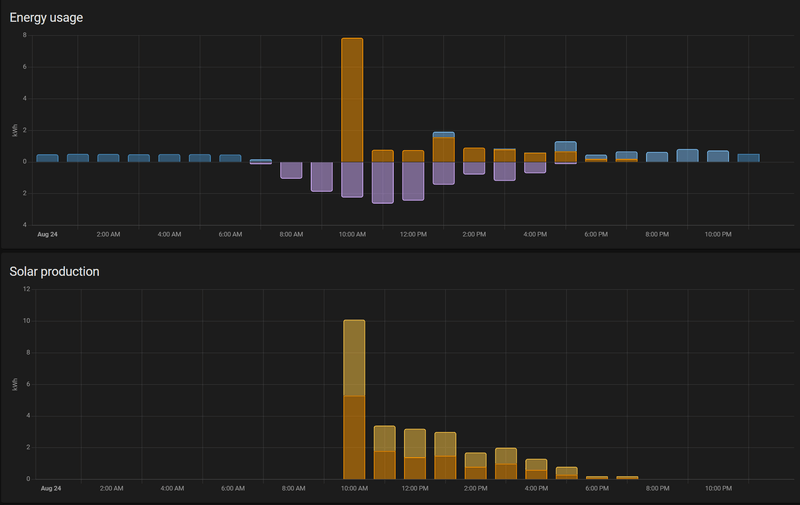The height and width of the screenshot is (505, 800).
Task: Click the tiny 6:00 PM Solar production bar
Action: [597, 477]
